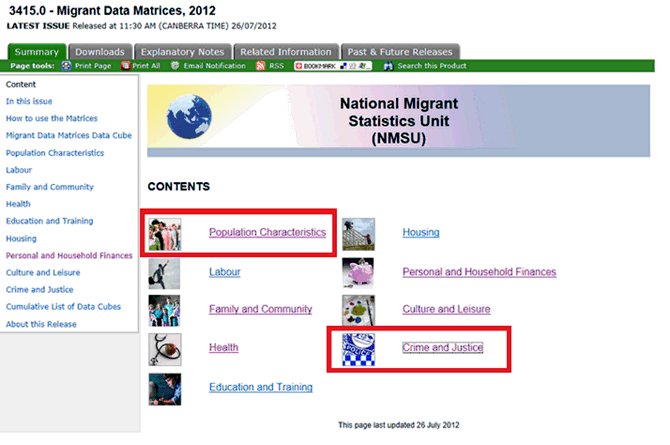Switch to the Downloads tab
Screen dimensions: 670x445
[x=100, y=52]
